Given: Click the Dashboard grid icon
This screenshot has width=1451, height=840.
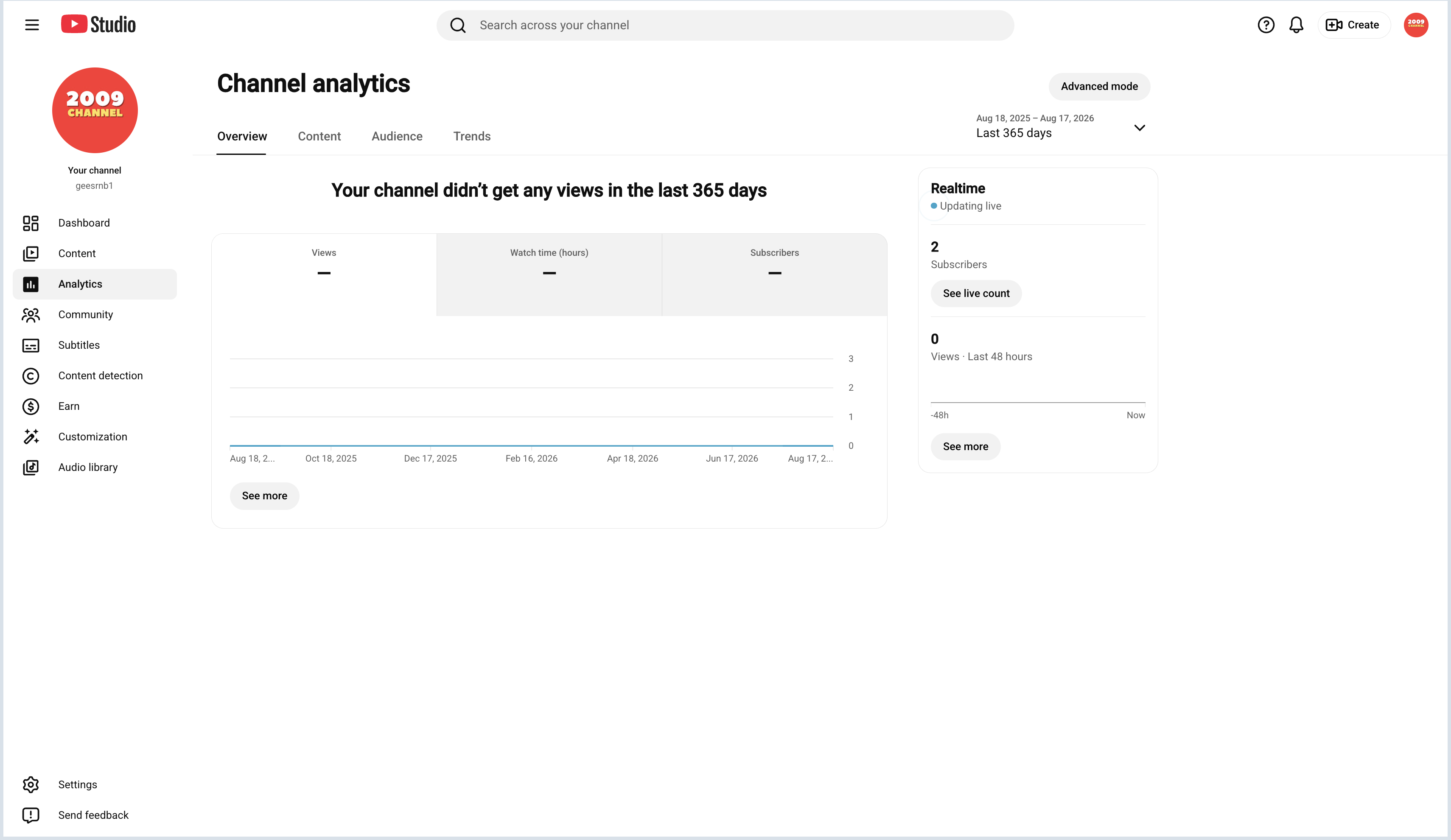Looking at the screenshot, I should click(x=31, y=223).
